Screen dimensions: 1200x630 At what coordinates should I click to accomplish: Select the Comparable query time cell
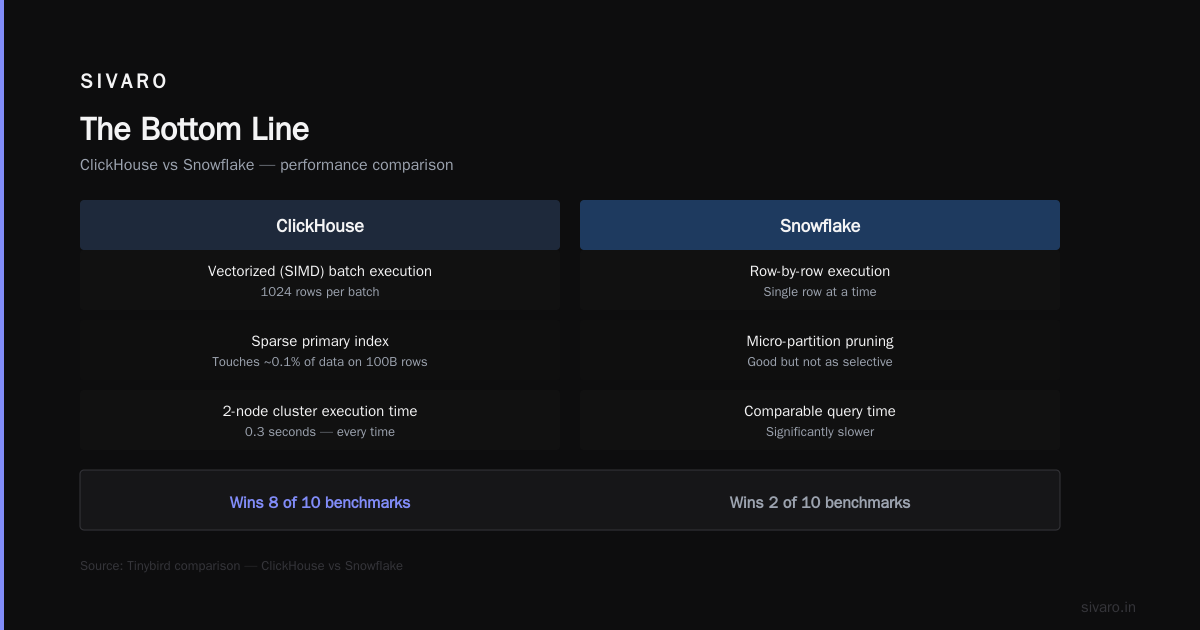820,420
